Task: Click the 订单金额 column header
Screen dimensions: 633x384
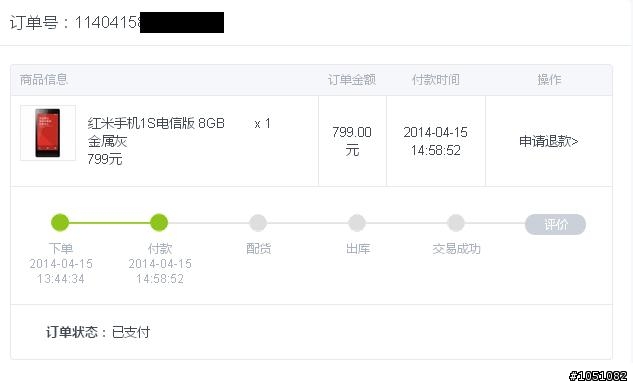Action: [x=352, y=80]
